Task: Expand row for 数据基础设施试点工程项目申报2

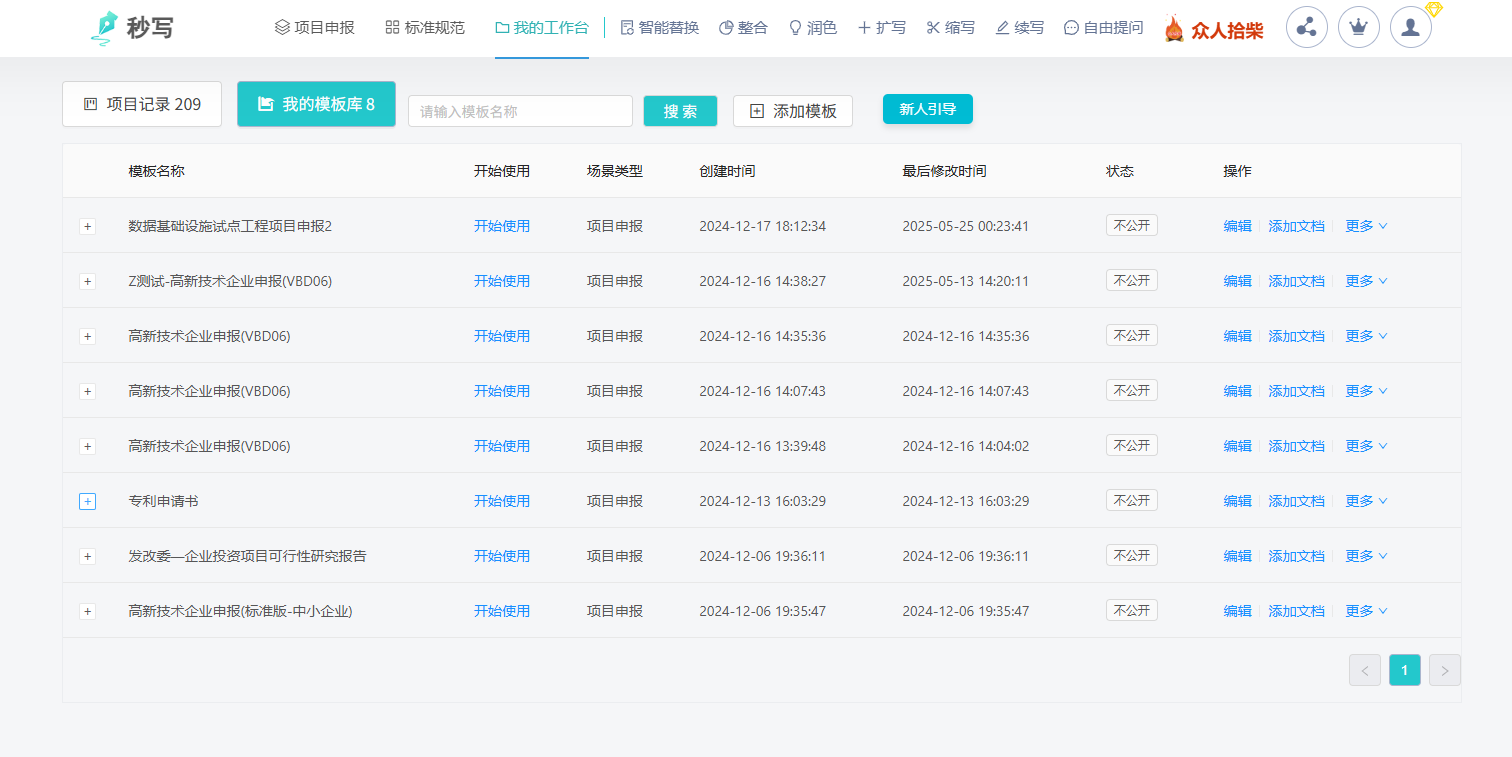Action: 87,226
